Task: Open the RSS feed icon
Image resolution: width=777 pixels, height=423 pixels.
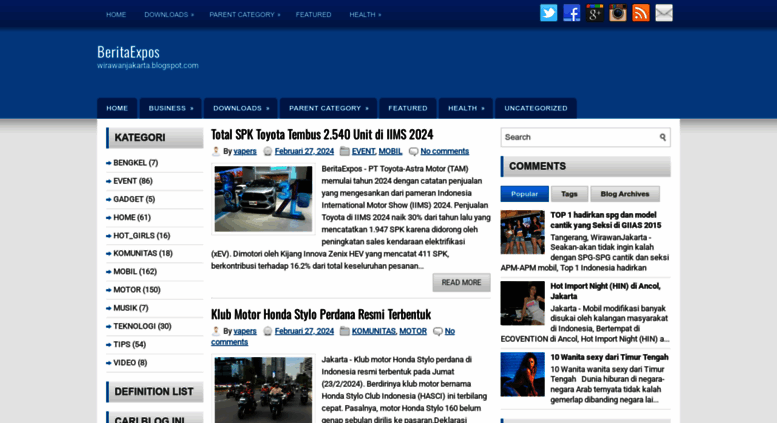Action: 641,13
